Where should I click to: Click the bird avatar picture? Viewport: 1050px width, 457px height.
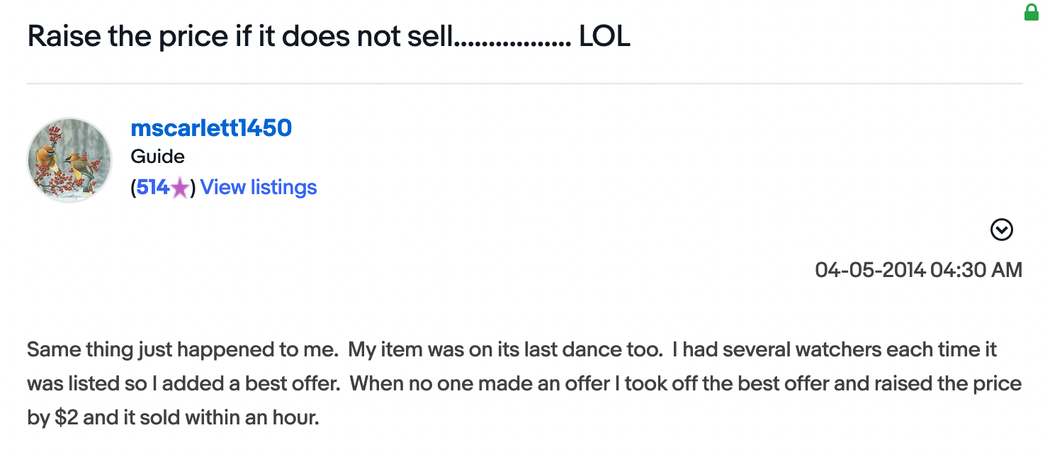coord(69,160)
